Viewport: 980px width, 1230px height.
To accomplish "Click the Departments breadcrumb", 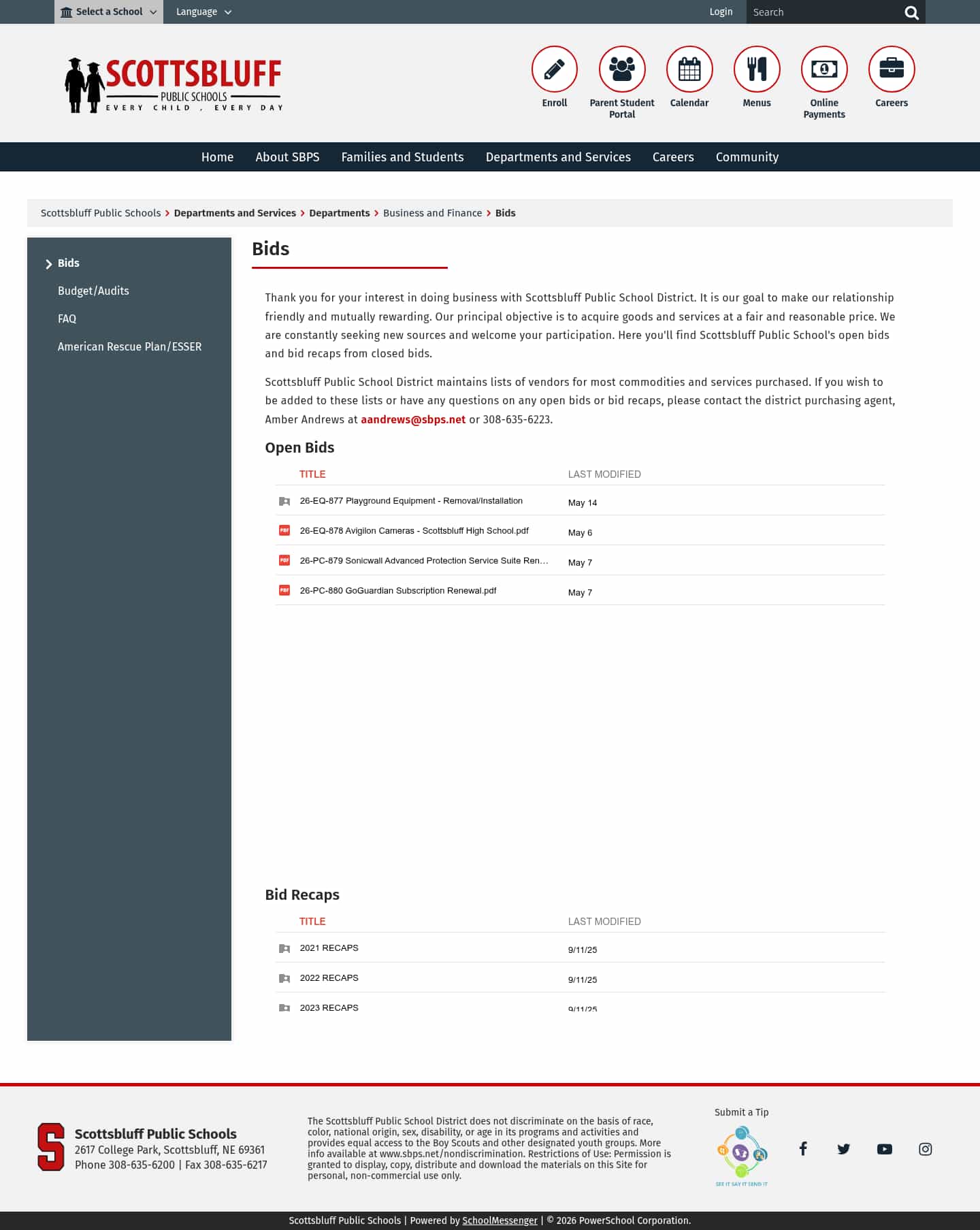I will (x=340, y=213).
